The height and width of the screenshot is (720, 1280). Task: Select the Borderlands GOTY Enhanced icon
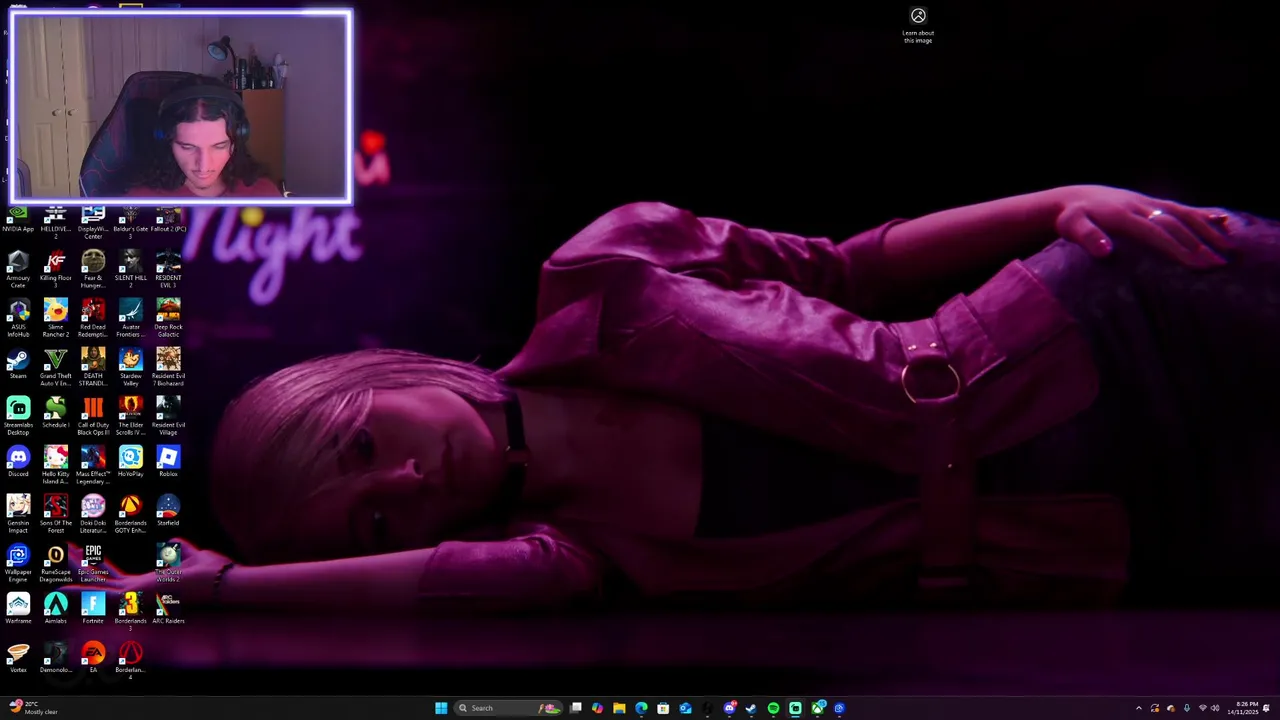(130, 514)
